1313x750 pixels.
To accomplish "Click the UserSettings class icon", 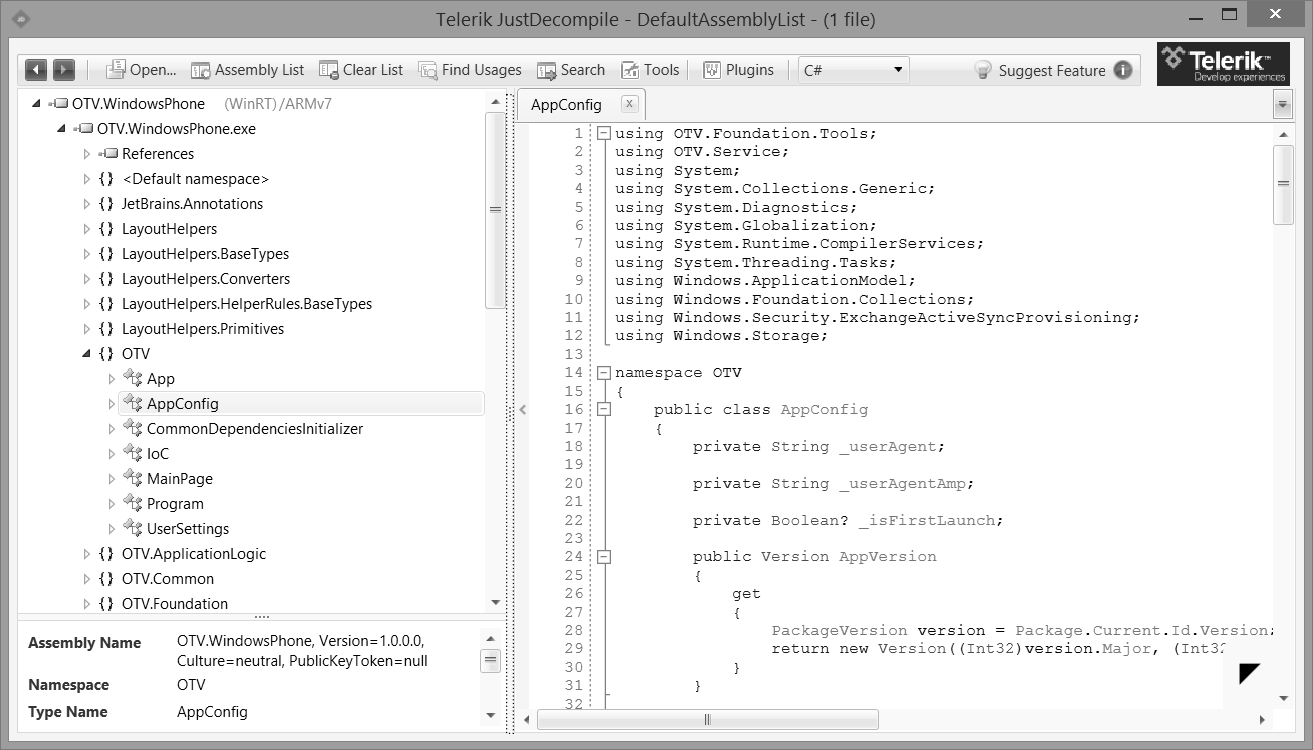I will 132,528.
